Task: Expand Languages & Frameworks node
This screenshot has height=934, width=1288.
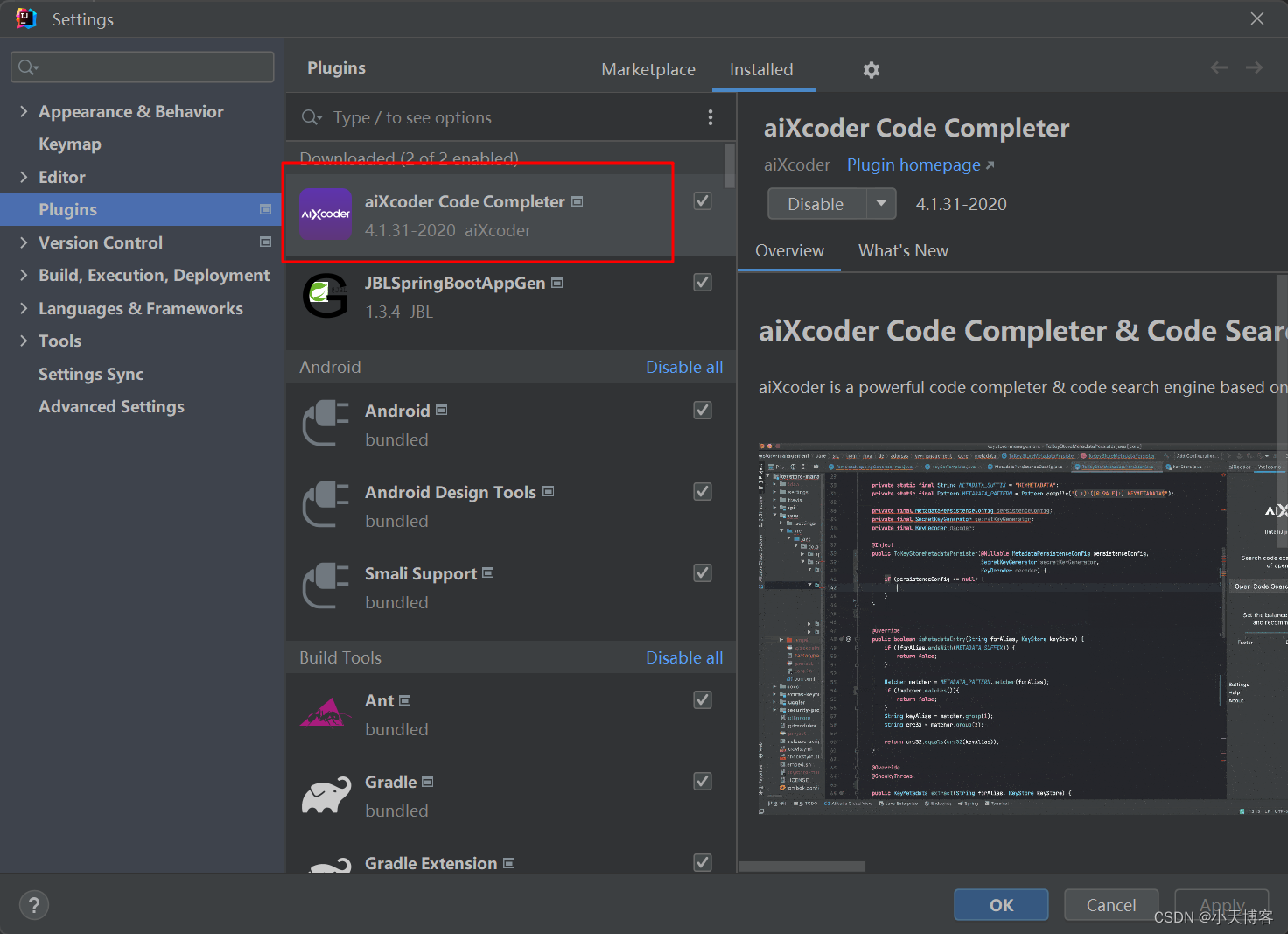Action: 24,308
